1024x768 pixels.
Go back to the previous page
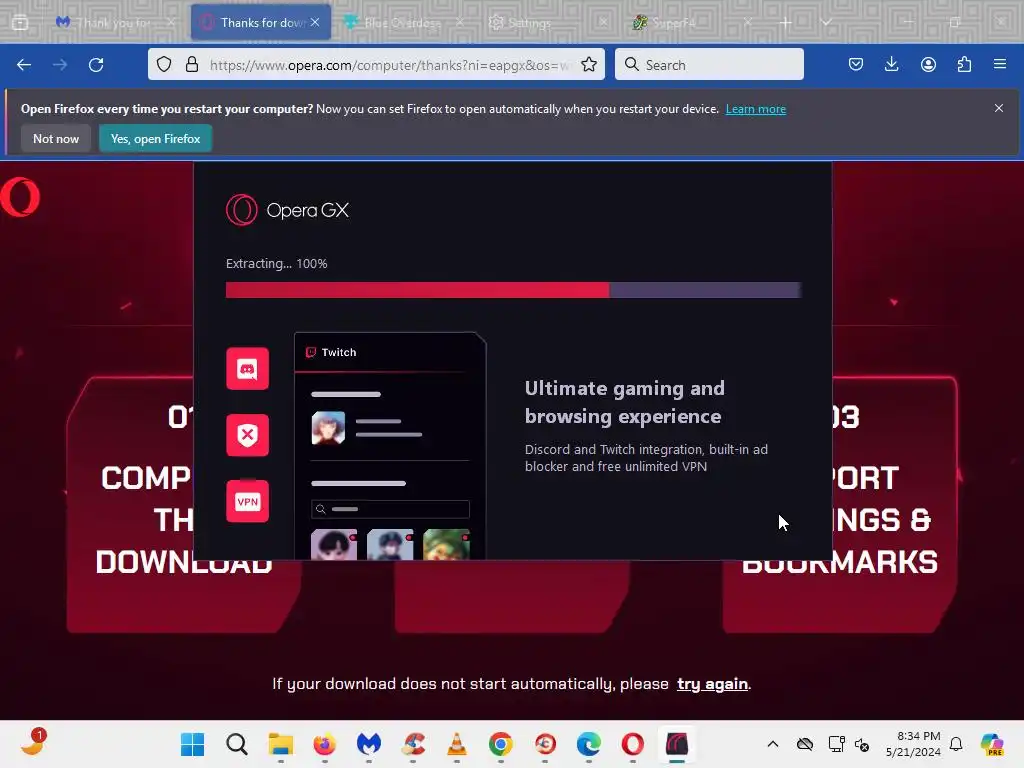pos(24,65)
